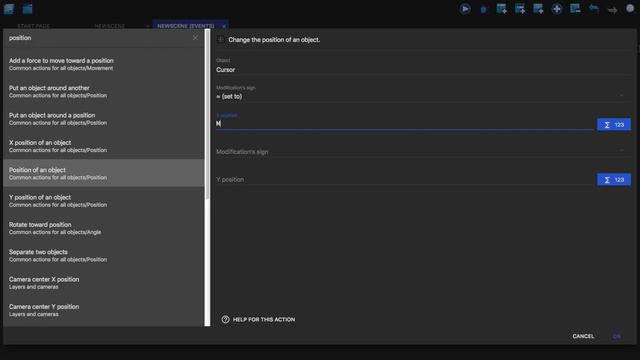The width and height of the screenshot is (640, 360).
Task: Open the round search events icon
Action: (630, 9)
